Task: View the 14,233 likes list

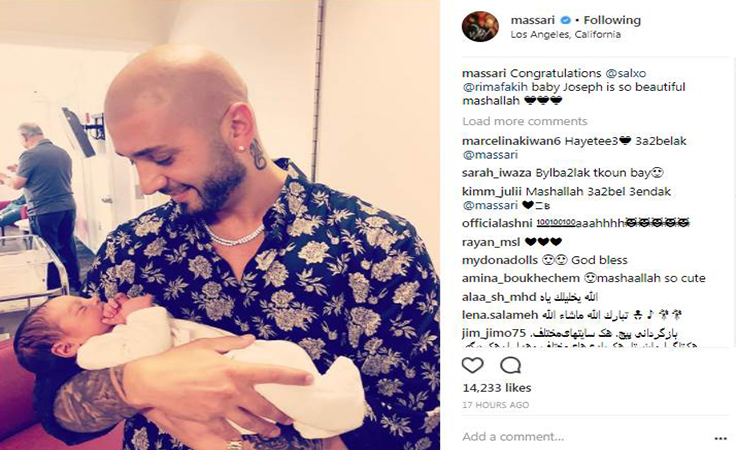Action: 497,388
